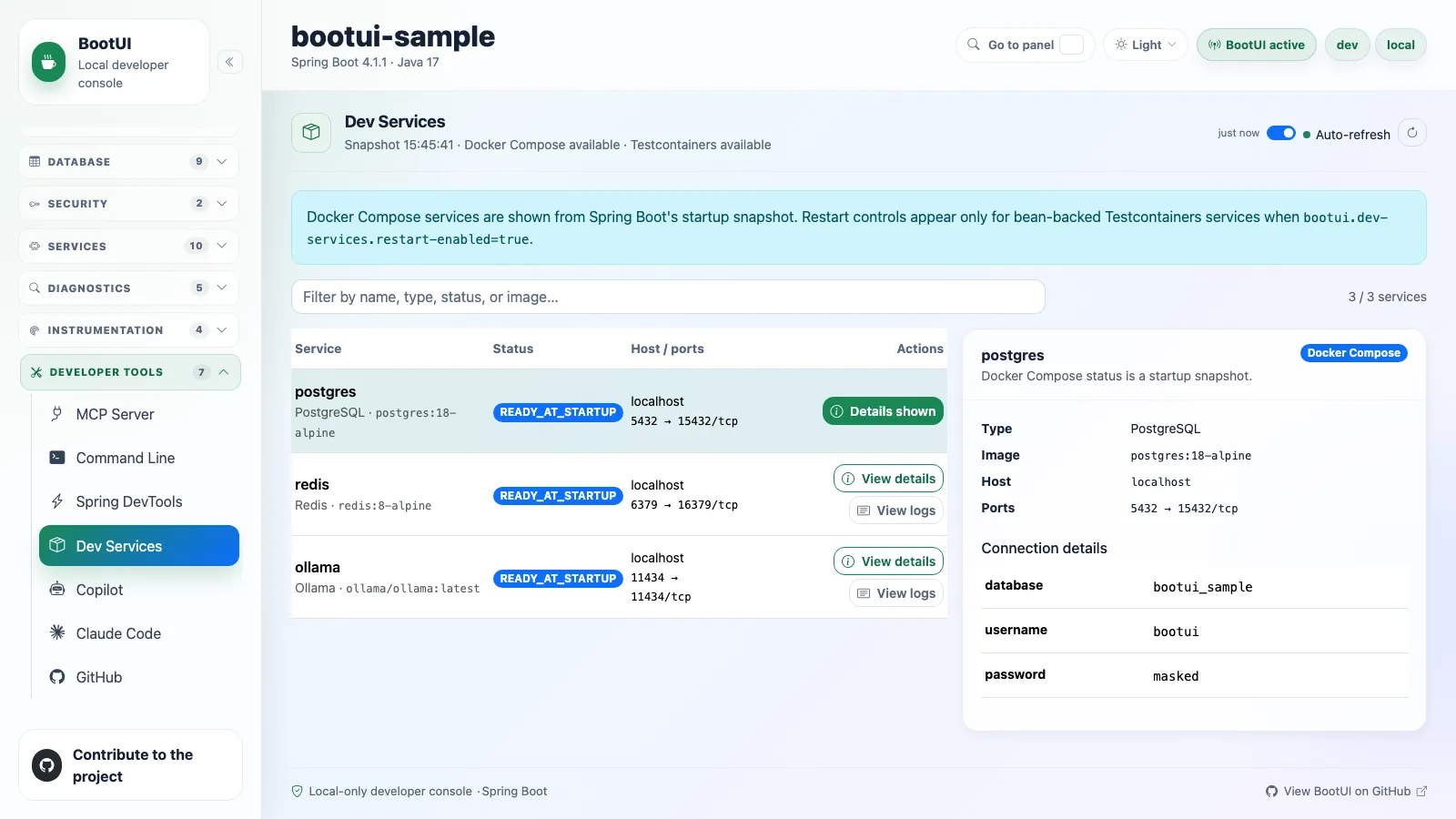Toggle the Auto-refresh switch
This screenshot has width=1456, height=819.
pyautogui.click(x=1281, y=133)
